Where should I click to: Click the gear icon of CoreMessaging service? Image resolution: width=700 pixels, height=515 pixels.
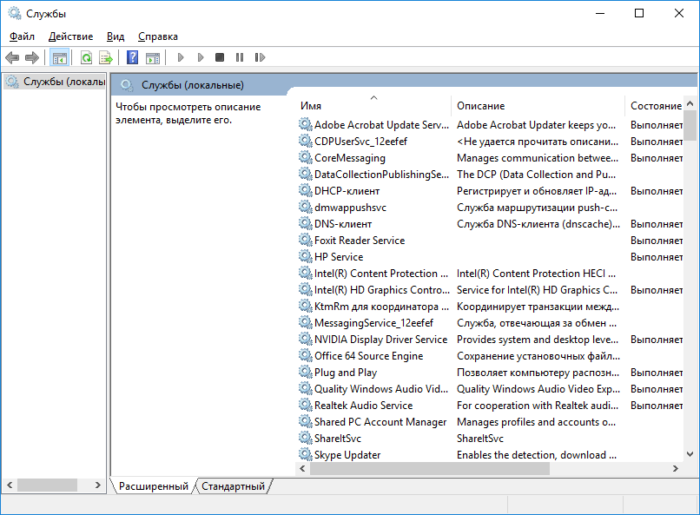(305, 158)
